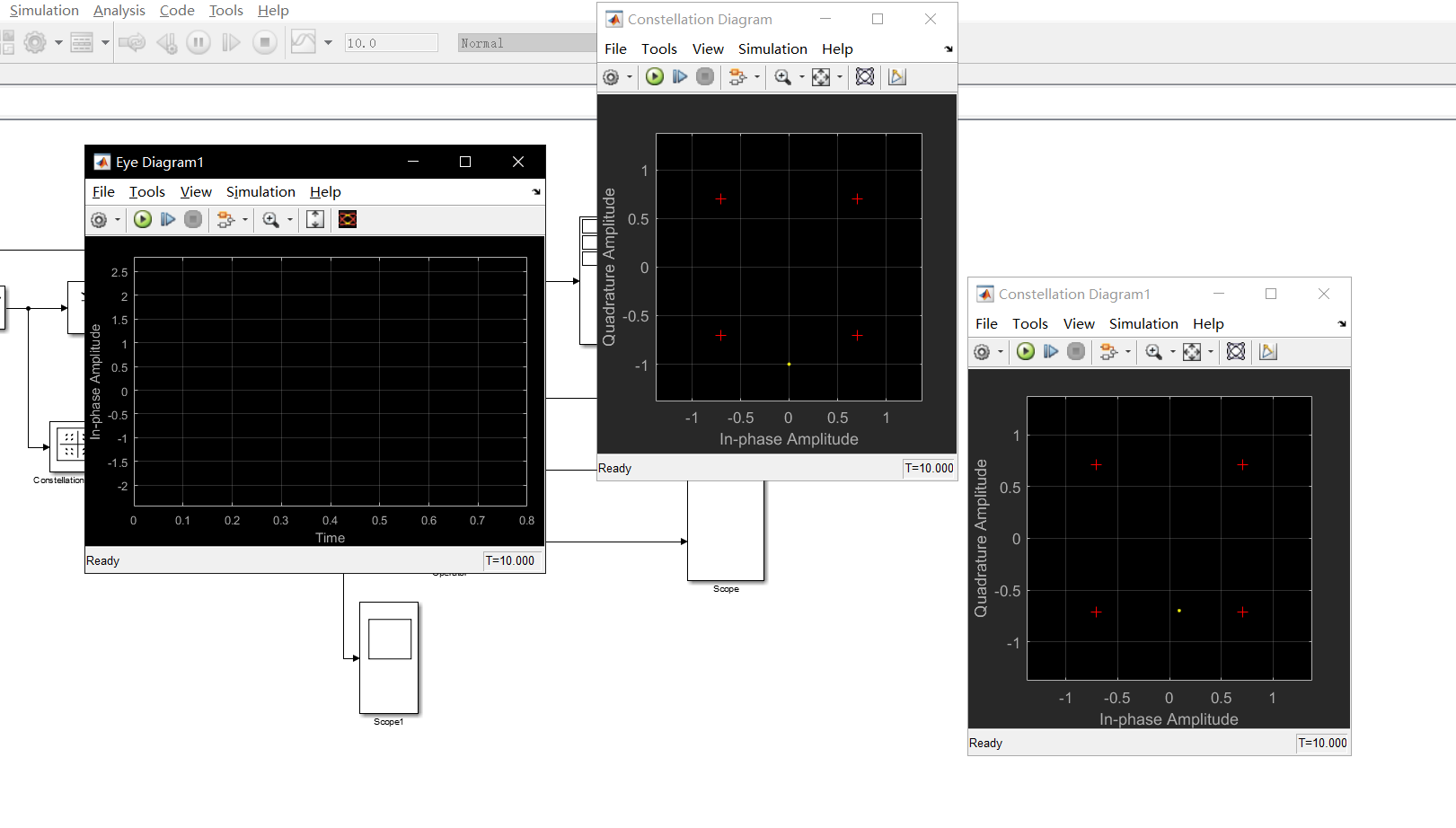Stop simulation in Constellation Diagram1 toolbar
1456x828 pixels.
[x=1076, y=351]
